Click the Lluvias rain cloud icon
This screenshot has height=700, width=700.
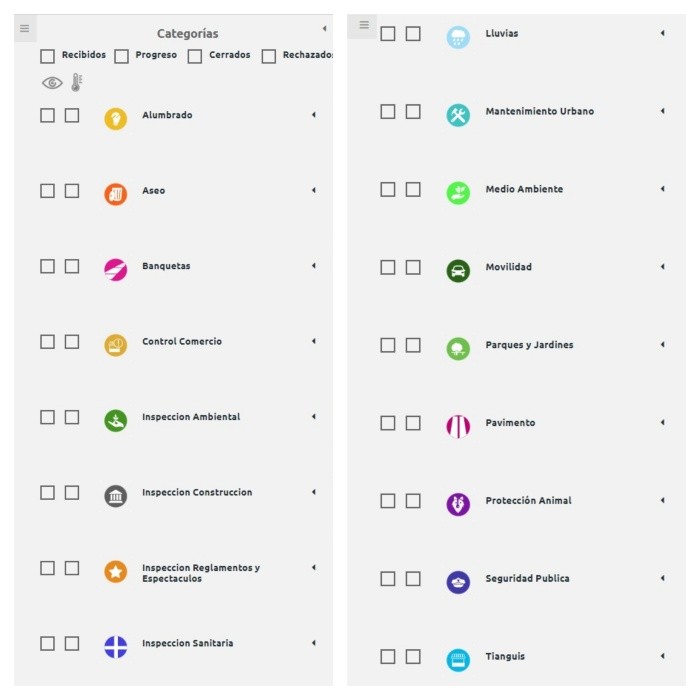[x=458, y=37]
